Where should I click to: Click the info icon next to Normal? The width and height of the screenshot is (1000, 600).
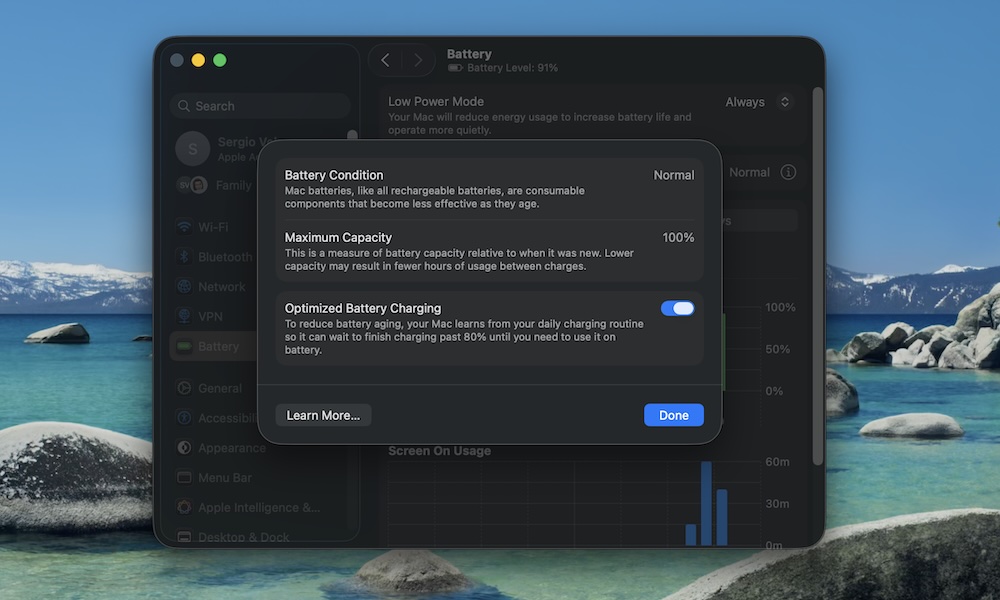pos(788,172)
